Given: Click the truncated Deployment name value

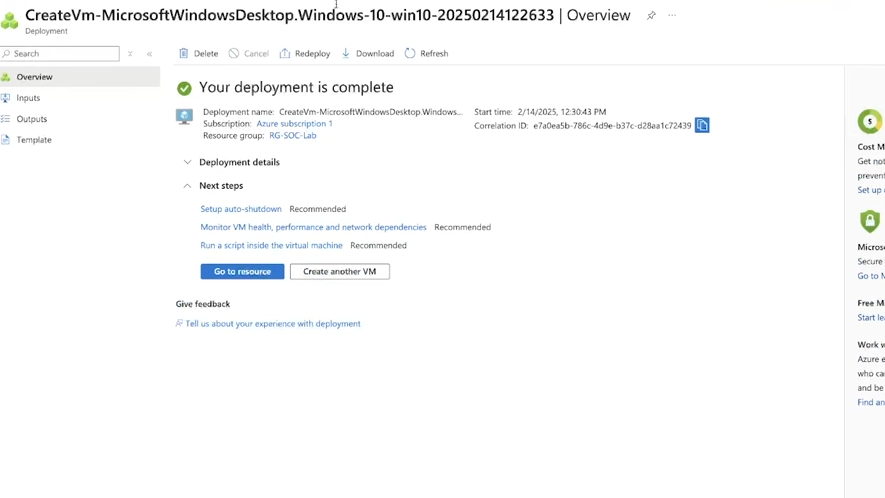Looking at the screenshot, I should click(x=371, y=112).
